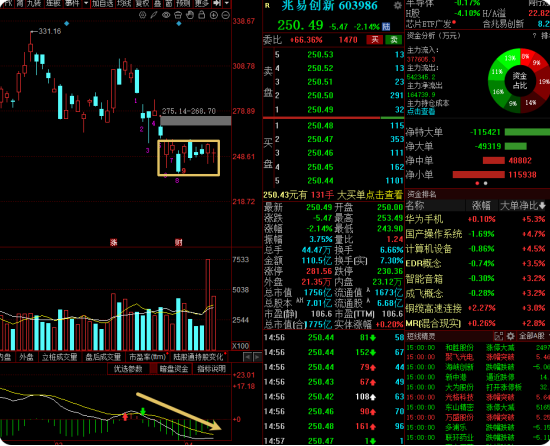Switch to 盘后成交量 indicator tab

coord(103,357)
